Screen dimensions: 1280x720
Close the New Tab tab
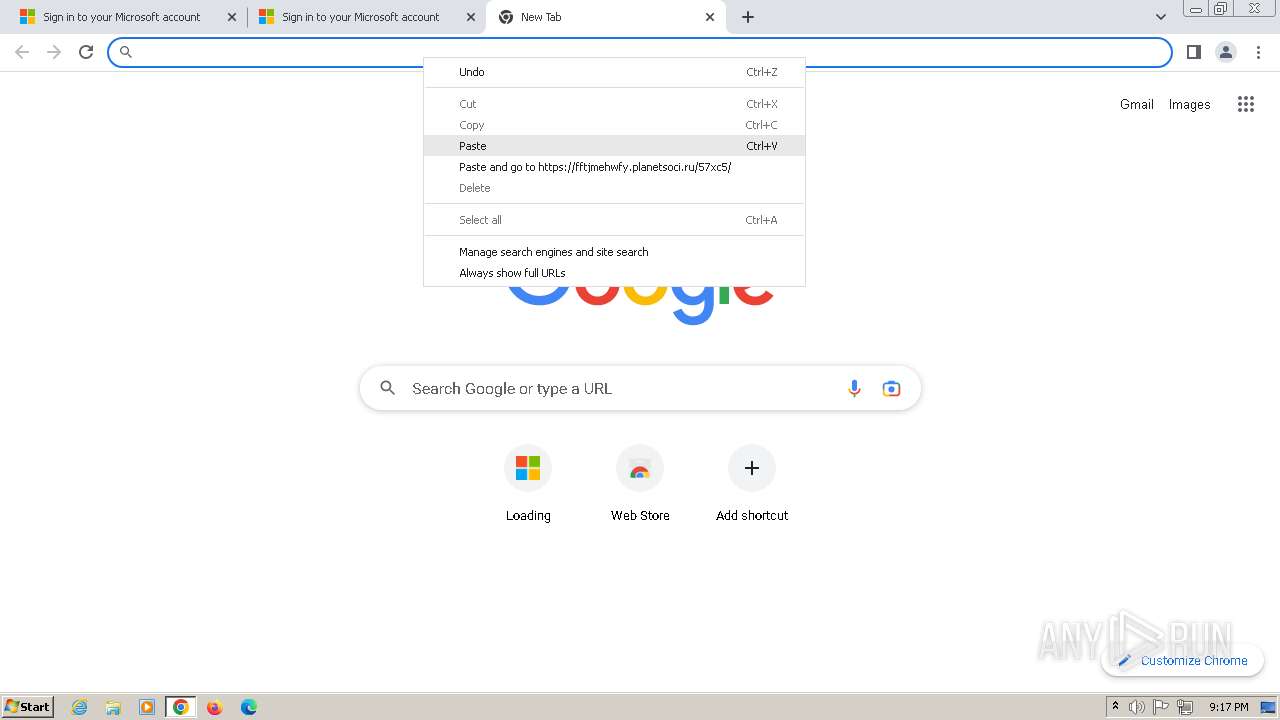(x=710, y=17)
